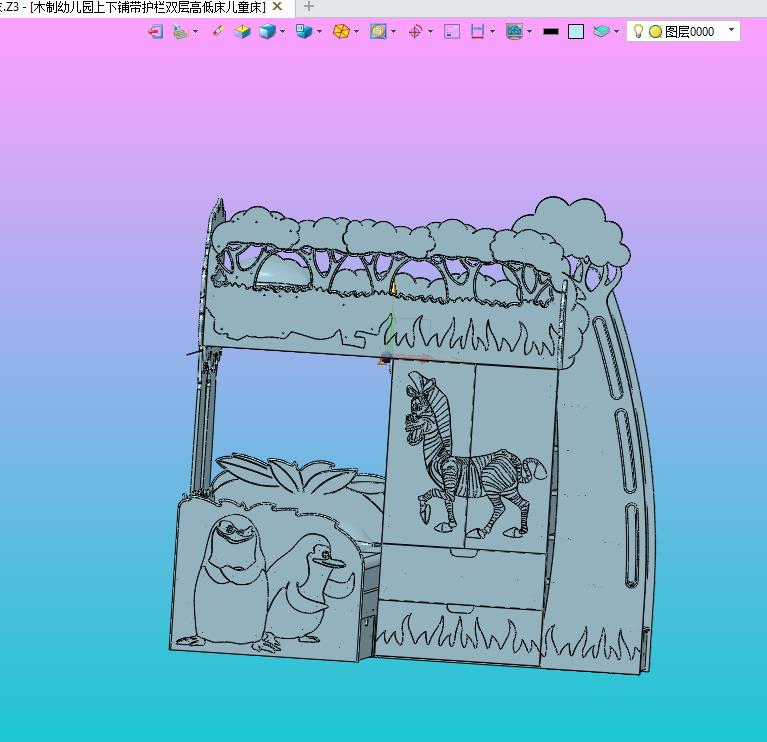Screen dimensions: 767x742
Task: Click the blue shaded cube display icon
Action: [267, 32]
